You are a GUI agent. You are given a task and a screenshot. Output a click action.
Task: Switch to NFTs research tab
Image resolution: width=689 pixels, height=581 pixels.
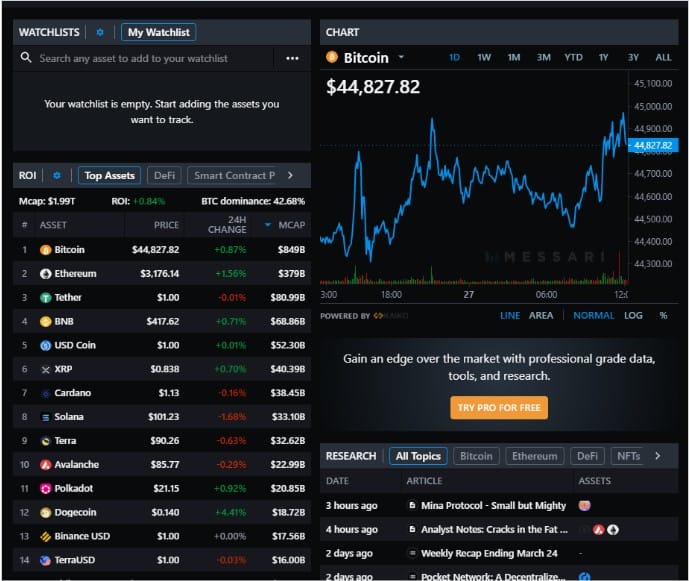(x=628, y=456)
